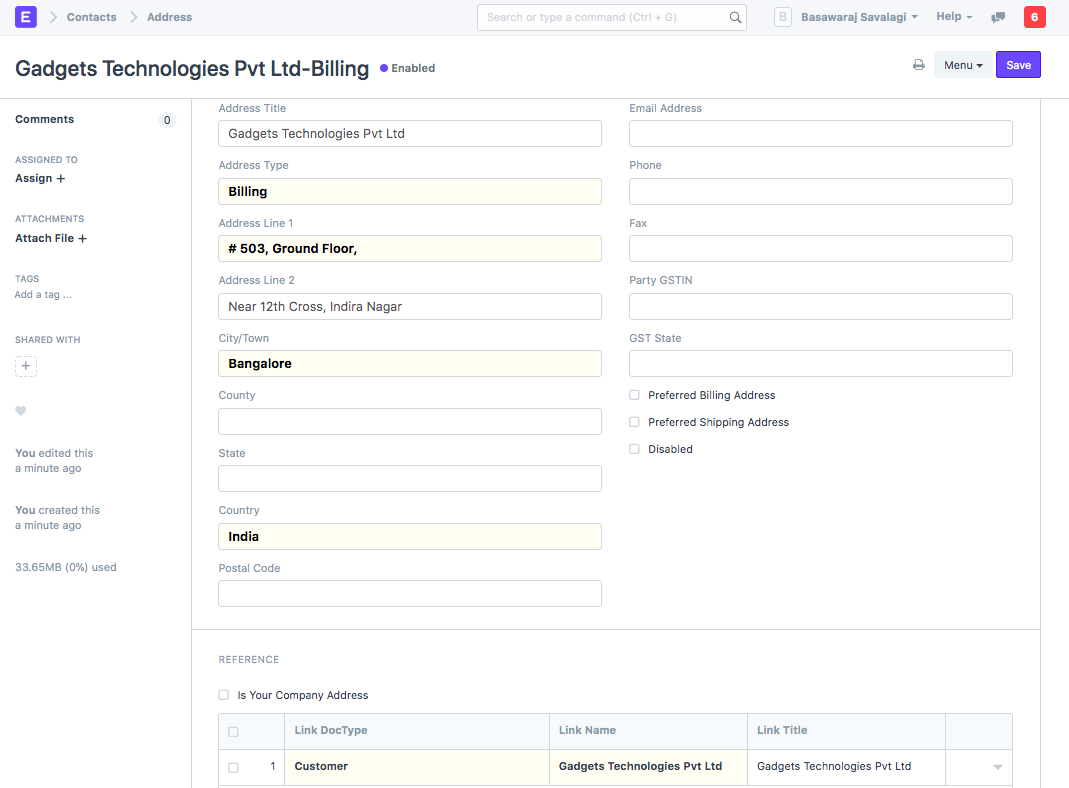Viewport: 1069px width, 788px height.
Task: Open the Customer row dropdown arrow
Action: pos(997,767)
